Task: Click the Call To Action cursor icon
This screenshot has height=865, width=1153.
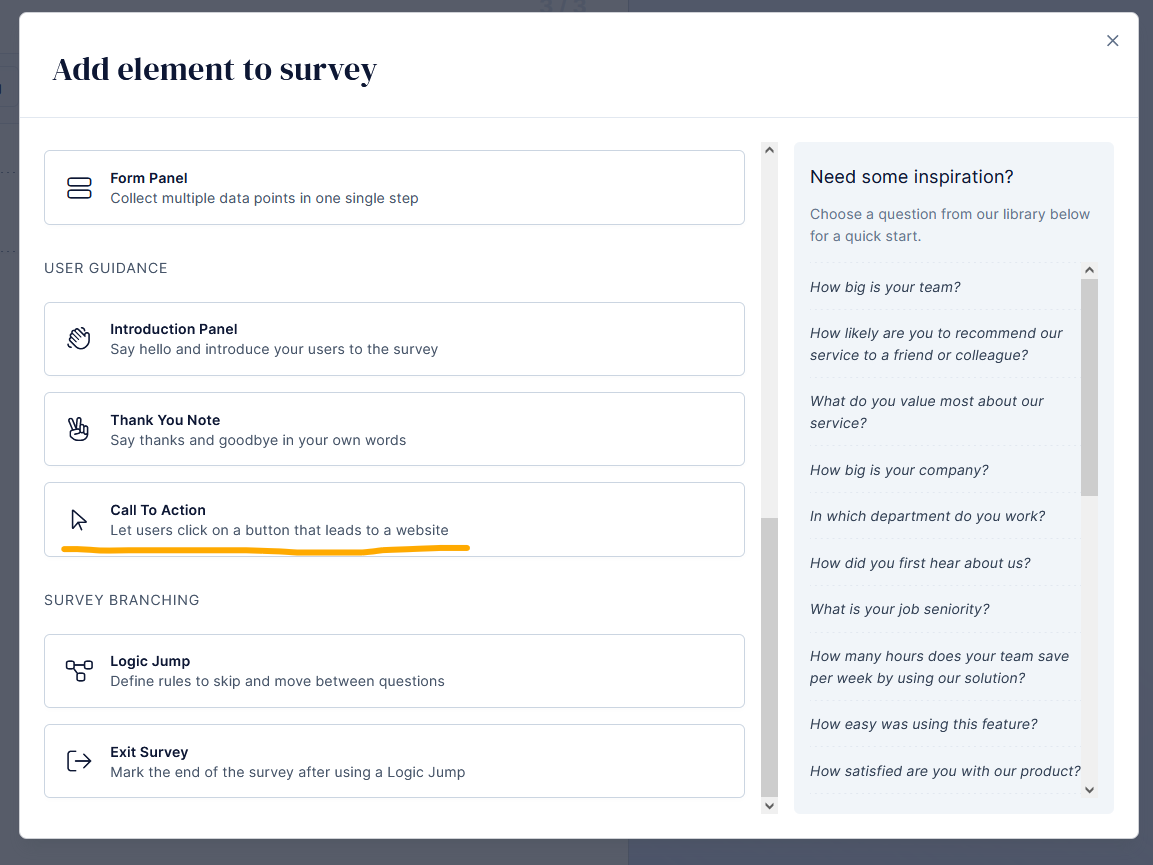Action: 79,518
